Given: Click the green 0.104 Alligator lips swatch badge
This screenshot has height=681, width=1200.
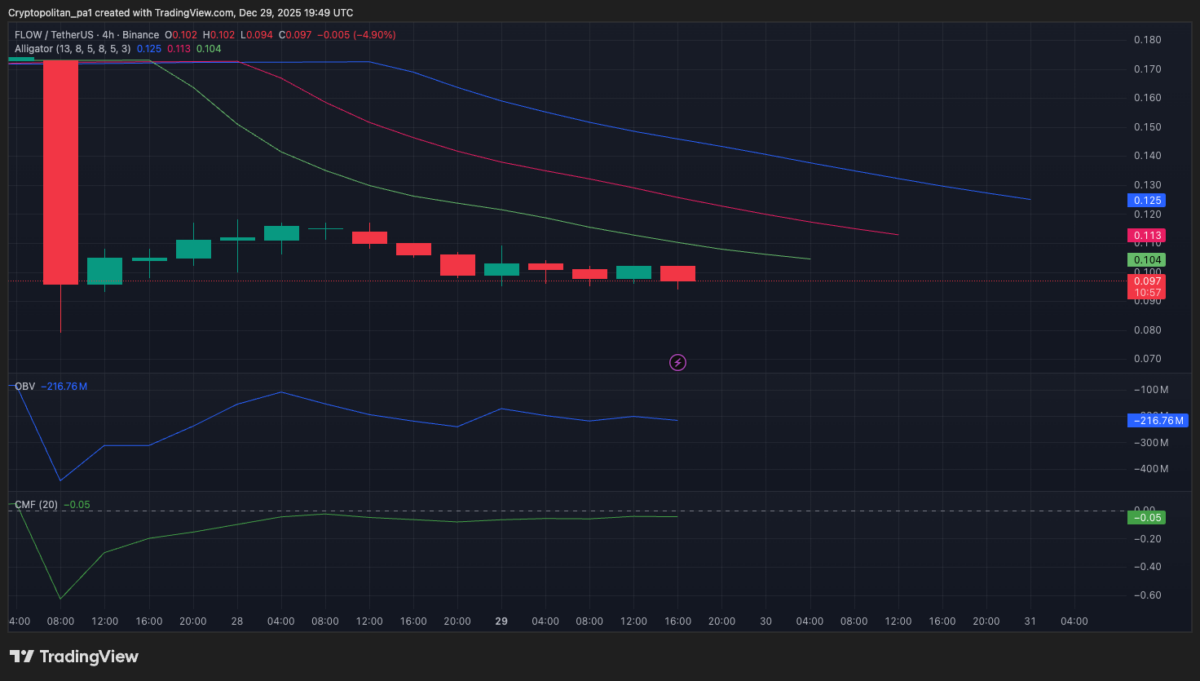Looking at the screenshot, I should click(1146, 259).
